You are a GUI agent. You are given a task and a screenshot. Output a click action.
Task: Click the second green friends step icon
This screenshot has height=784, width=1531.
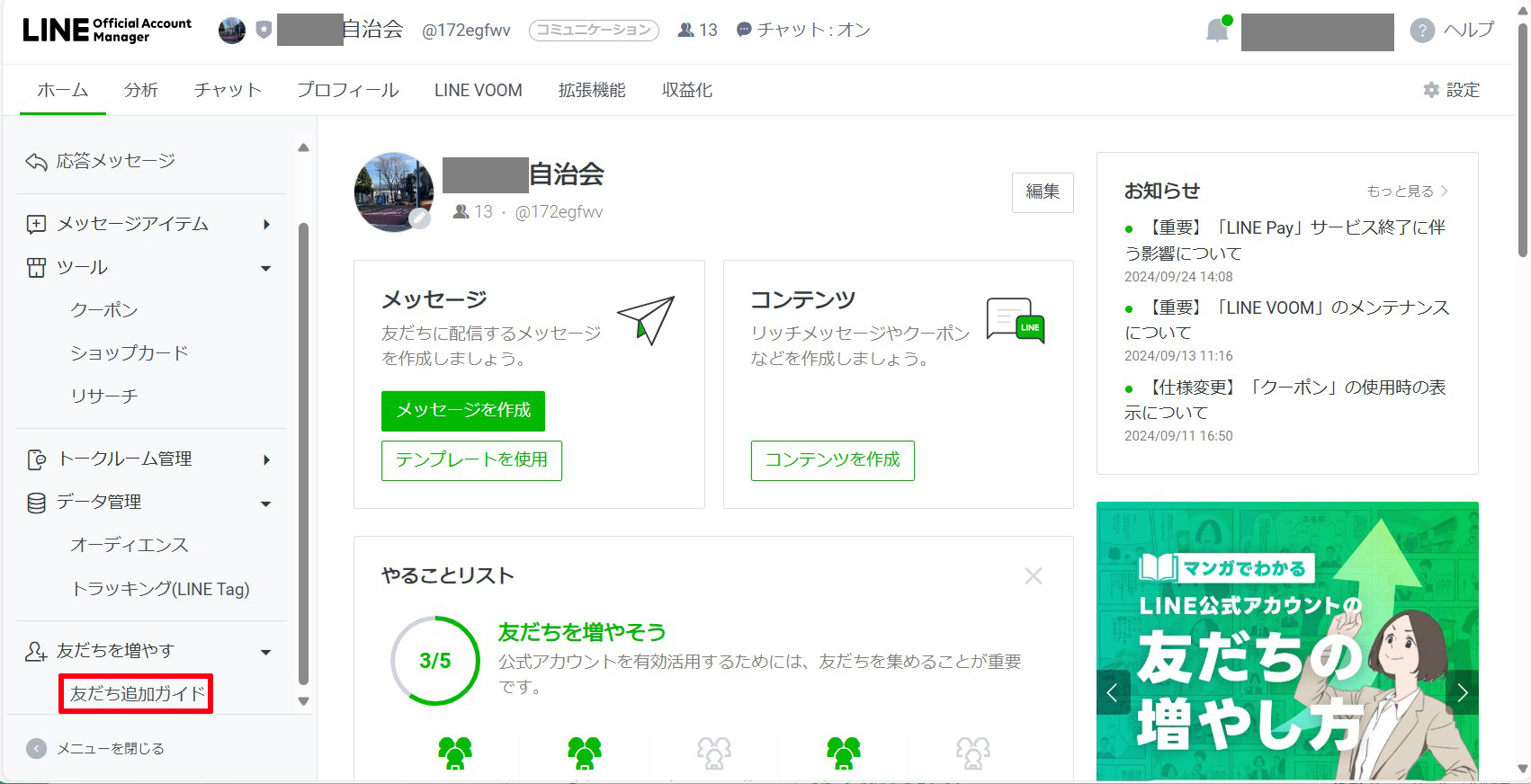pyautogui.click(x=585, y=753)
